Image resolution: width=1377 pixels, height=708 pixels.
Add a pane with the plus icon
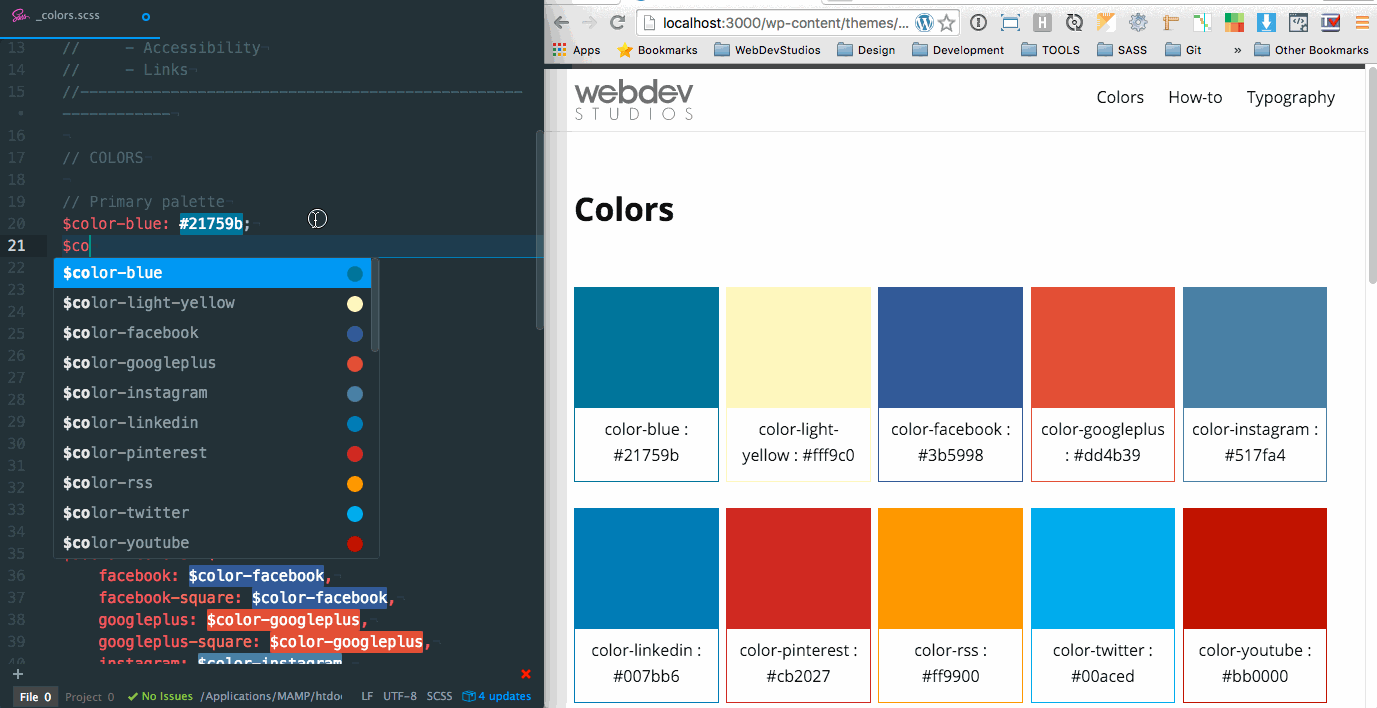coord(17,674)
